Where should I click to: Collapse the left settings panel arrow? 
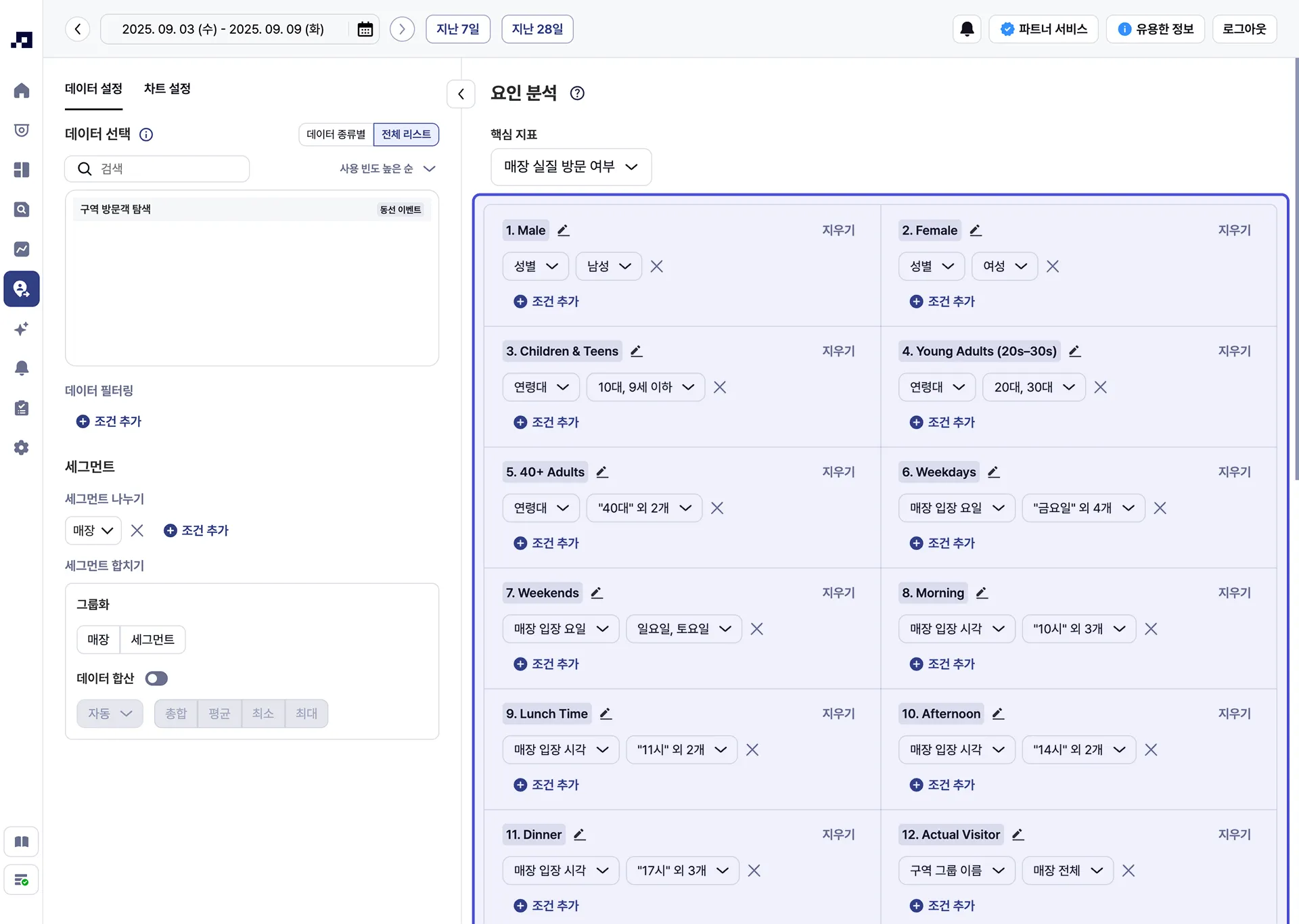tap(461, 94)
